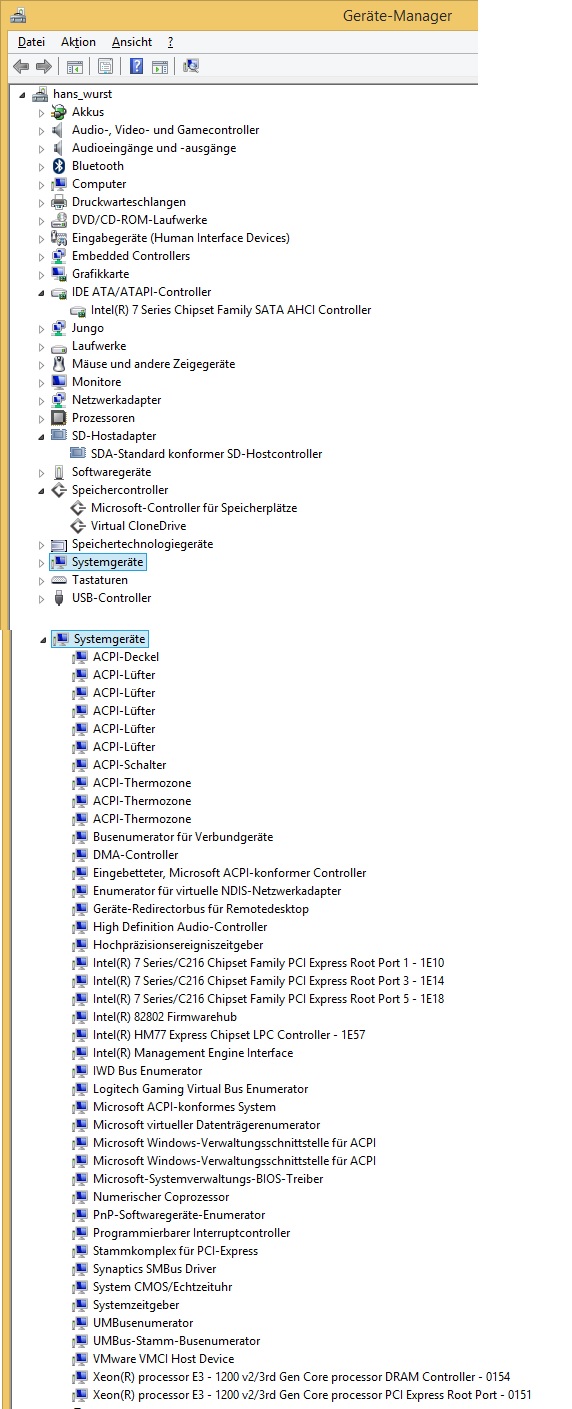The image size is (572, 1409).
Task: Open the Datei menu
Action: pyautogui.click(x=31, y=42)
